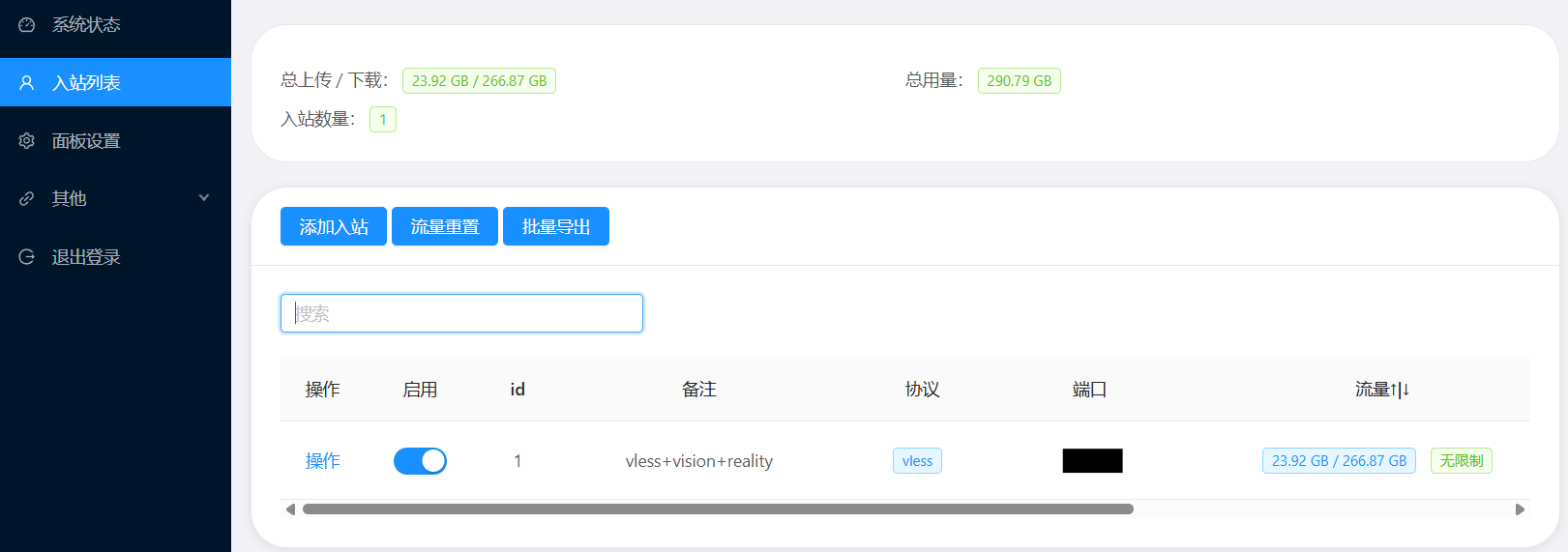Viewport: 1568px width, 552px height.
Task: Click the 端口 column header
Action: pyautogui.click(x=1090, y=390)
